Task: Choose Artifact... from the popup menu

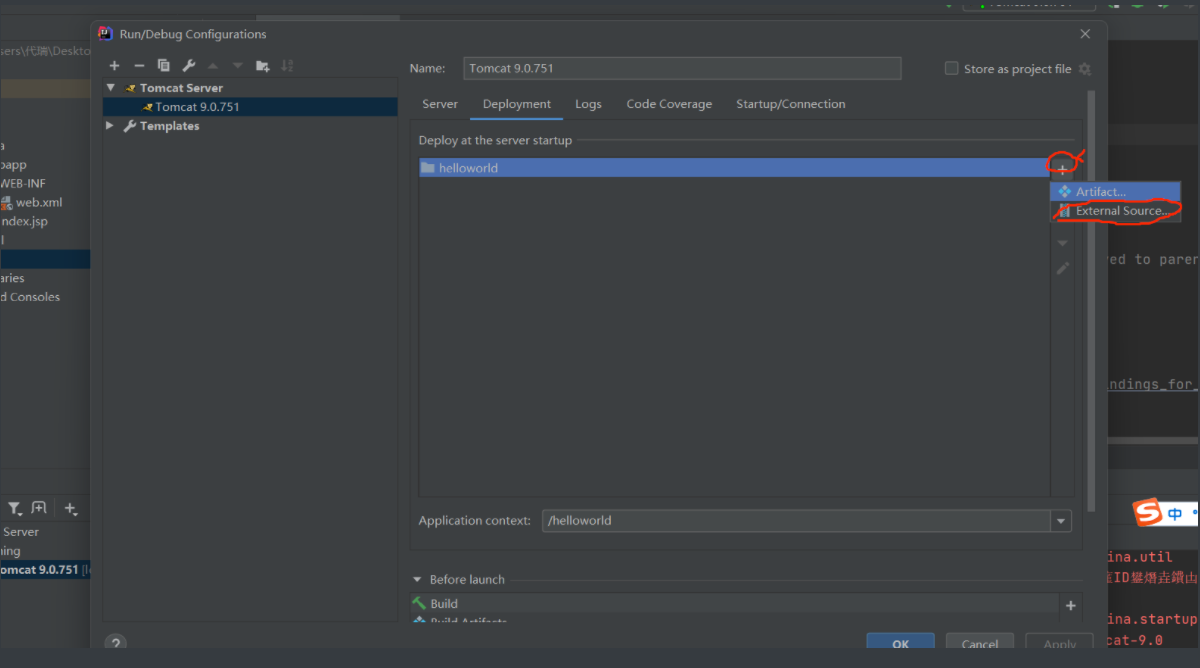Action: (x=1100, y=192)
